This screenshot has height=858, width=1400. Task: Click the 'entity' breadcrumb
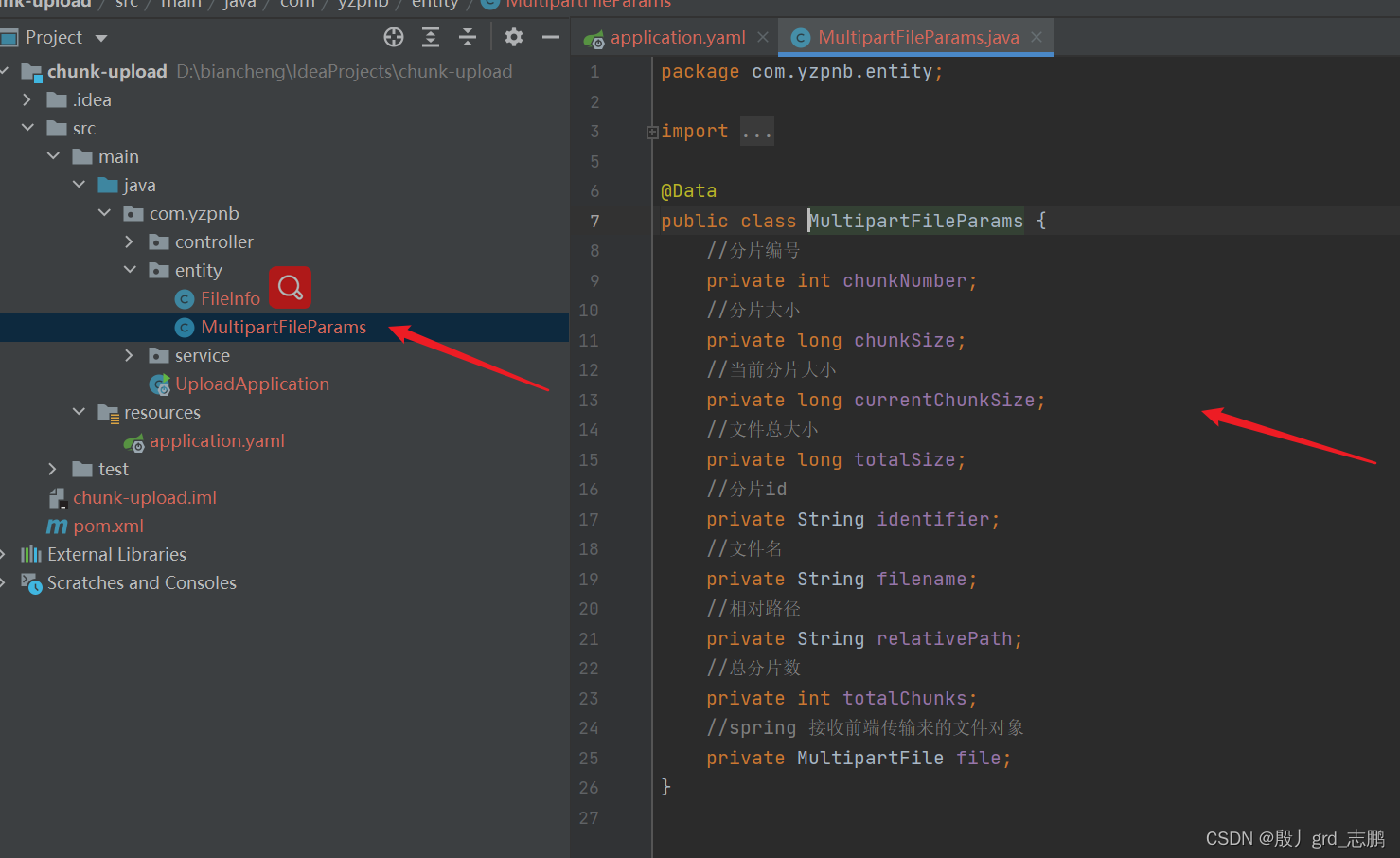point(434,5)
